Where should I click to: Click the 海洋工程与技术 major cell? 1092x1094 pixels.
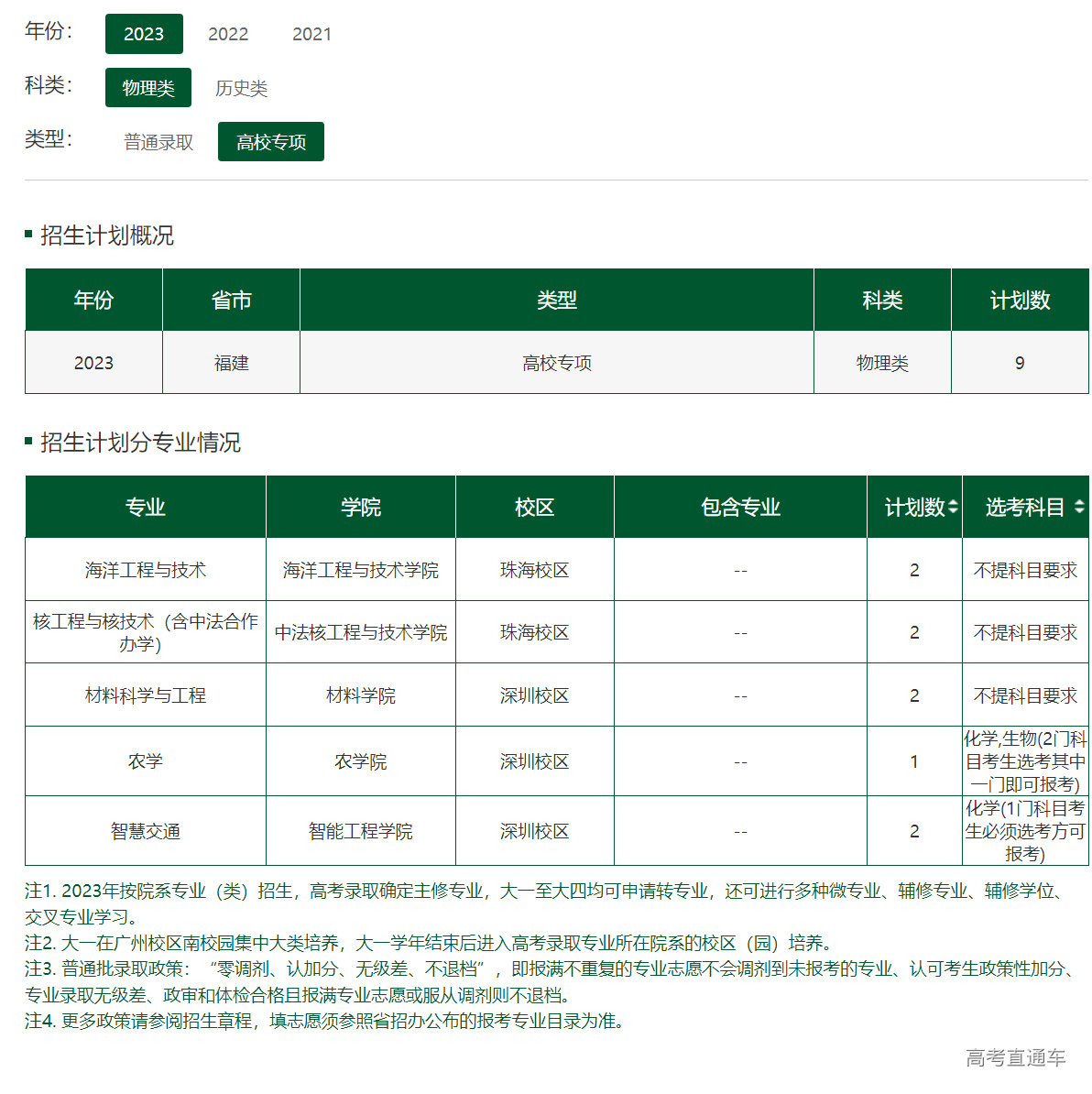pyautogui.click(x=145, y=569)
